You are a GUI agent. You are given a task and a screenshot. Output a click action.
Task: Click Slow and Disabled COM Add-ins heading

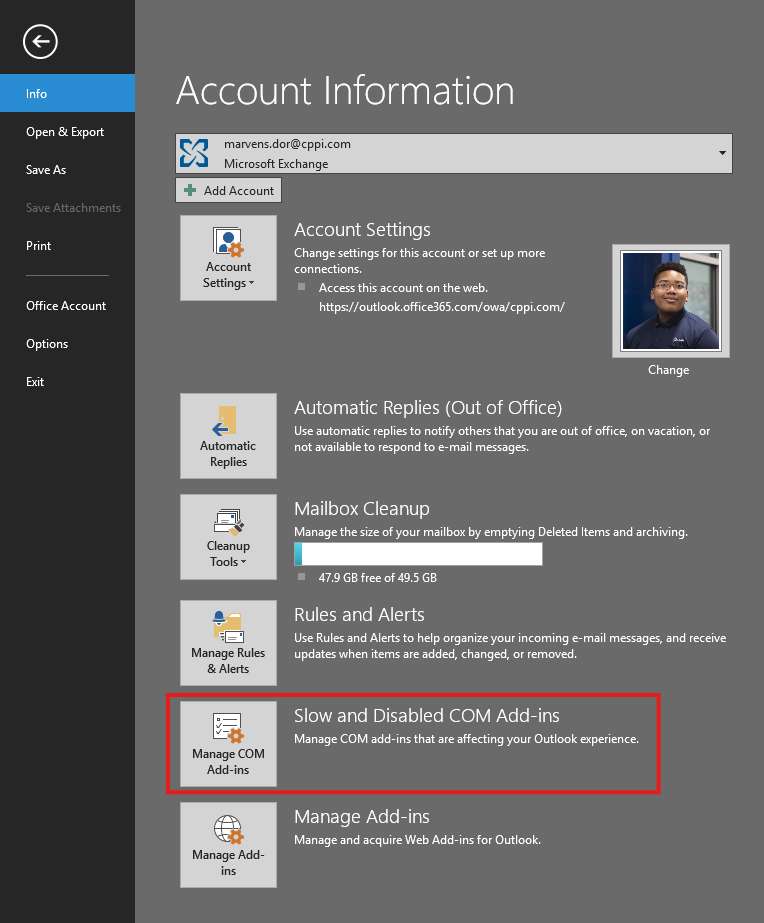pos(427,715)
